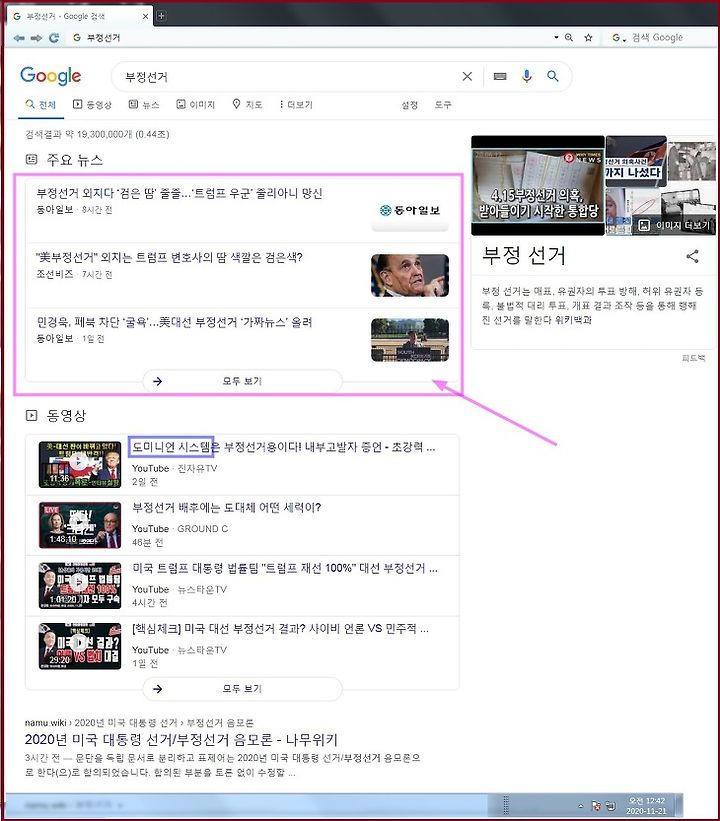720x821 pixels.
Task: Click the namu.wiki breadcrumb URL
Action: [x=139, y=723]
